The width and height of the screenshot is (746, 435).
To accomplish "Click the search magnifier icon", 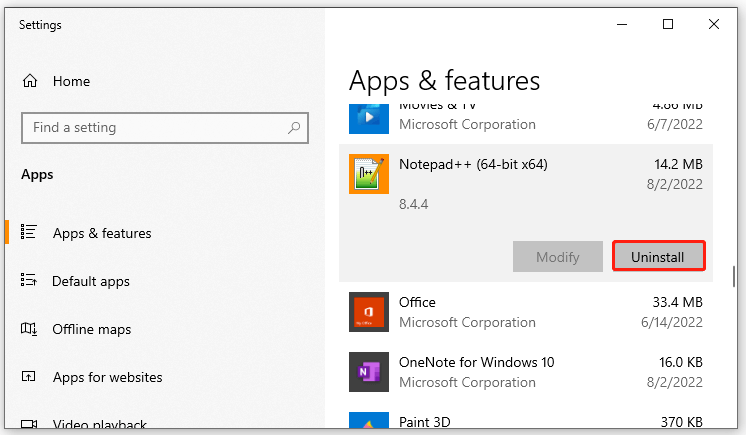I will [294, 128].
